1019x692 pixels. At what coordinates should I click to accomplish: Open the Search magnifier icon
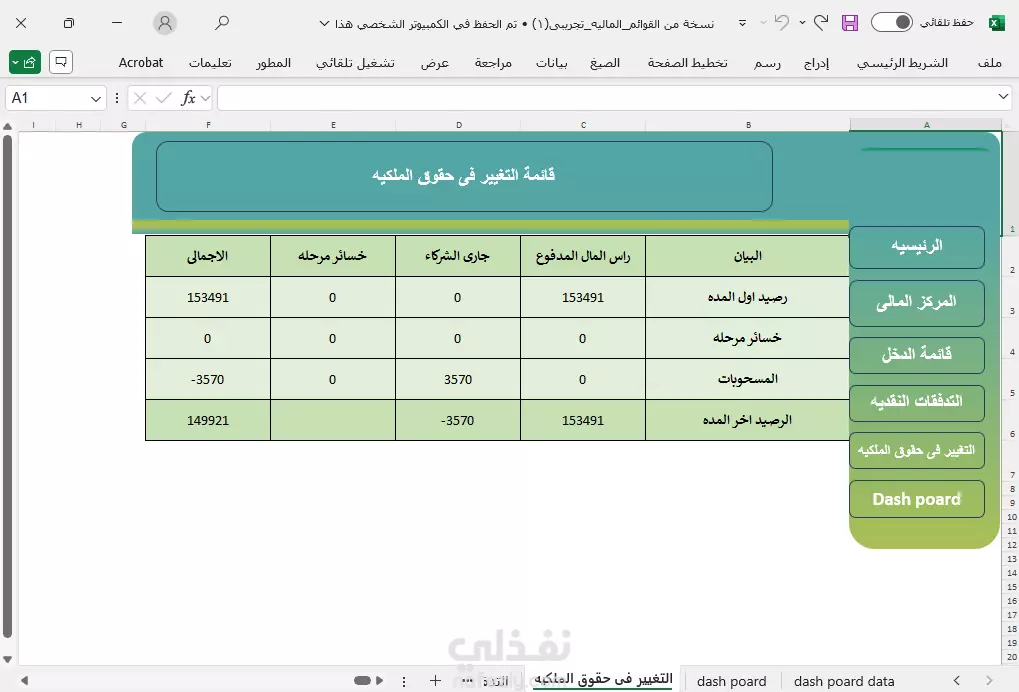tap(222, 23)
